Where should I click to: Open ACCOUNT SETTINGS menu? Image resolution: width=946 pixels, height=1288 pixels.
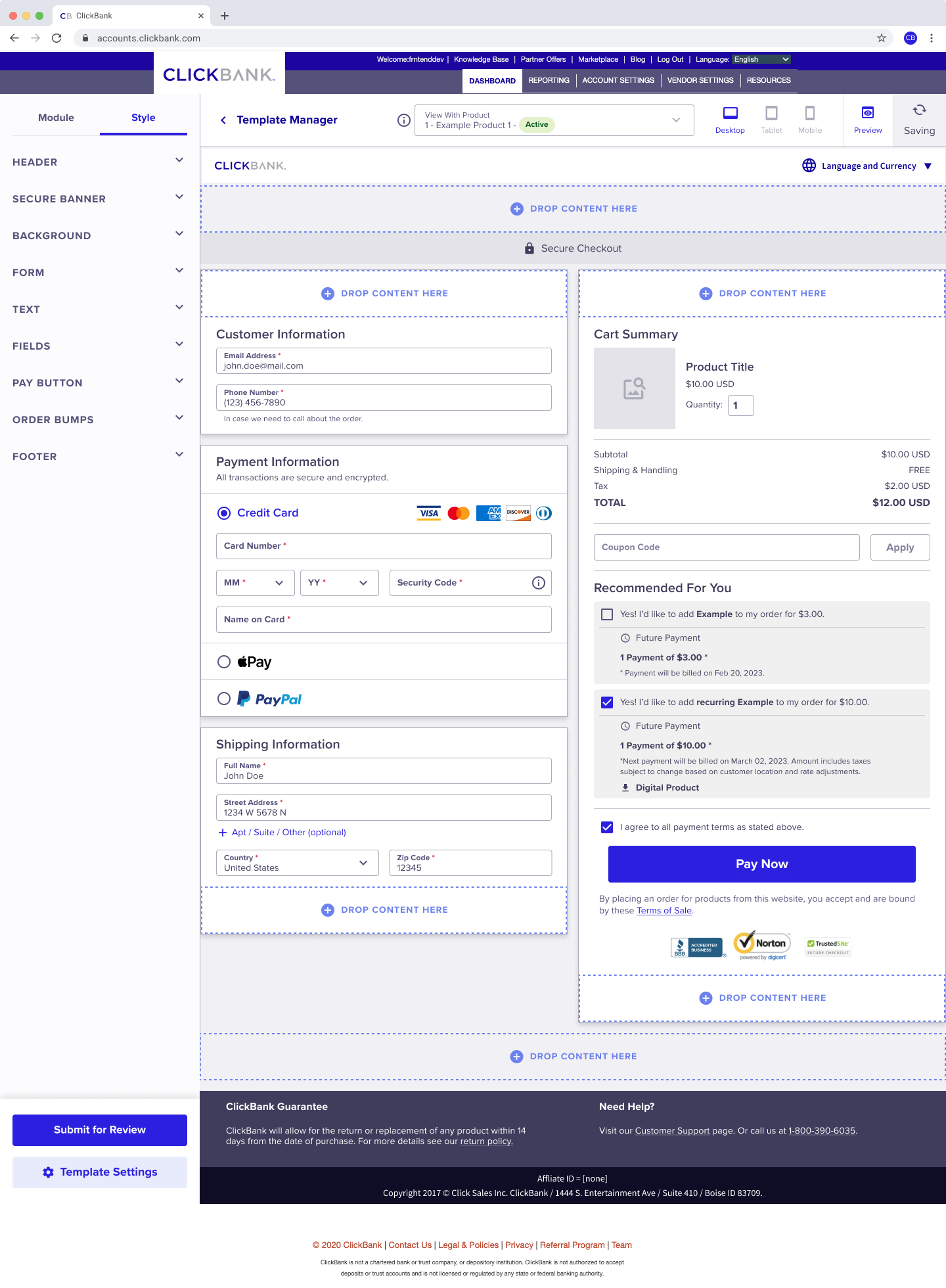[x=618, y=80]
